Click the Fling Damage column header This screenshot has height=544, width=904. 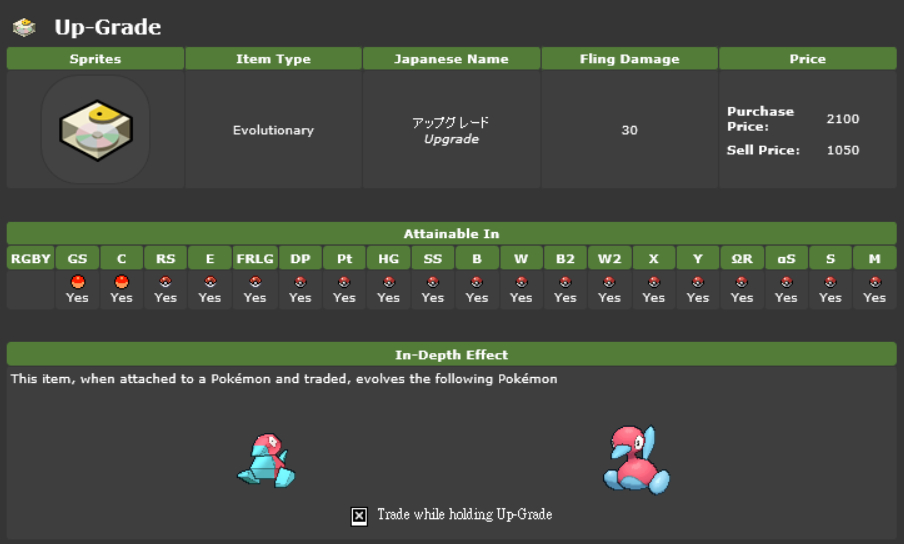coord(630,59)
